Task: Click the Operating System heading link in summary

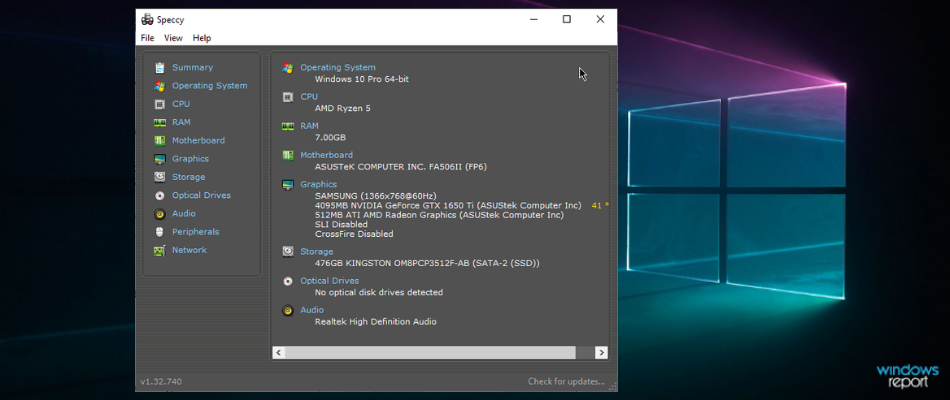Action: (338, 67)
